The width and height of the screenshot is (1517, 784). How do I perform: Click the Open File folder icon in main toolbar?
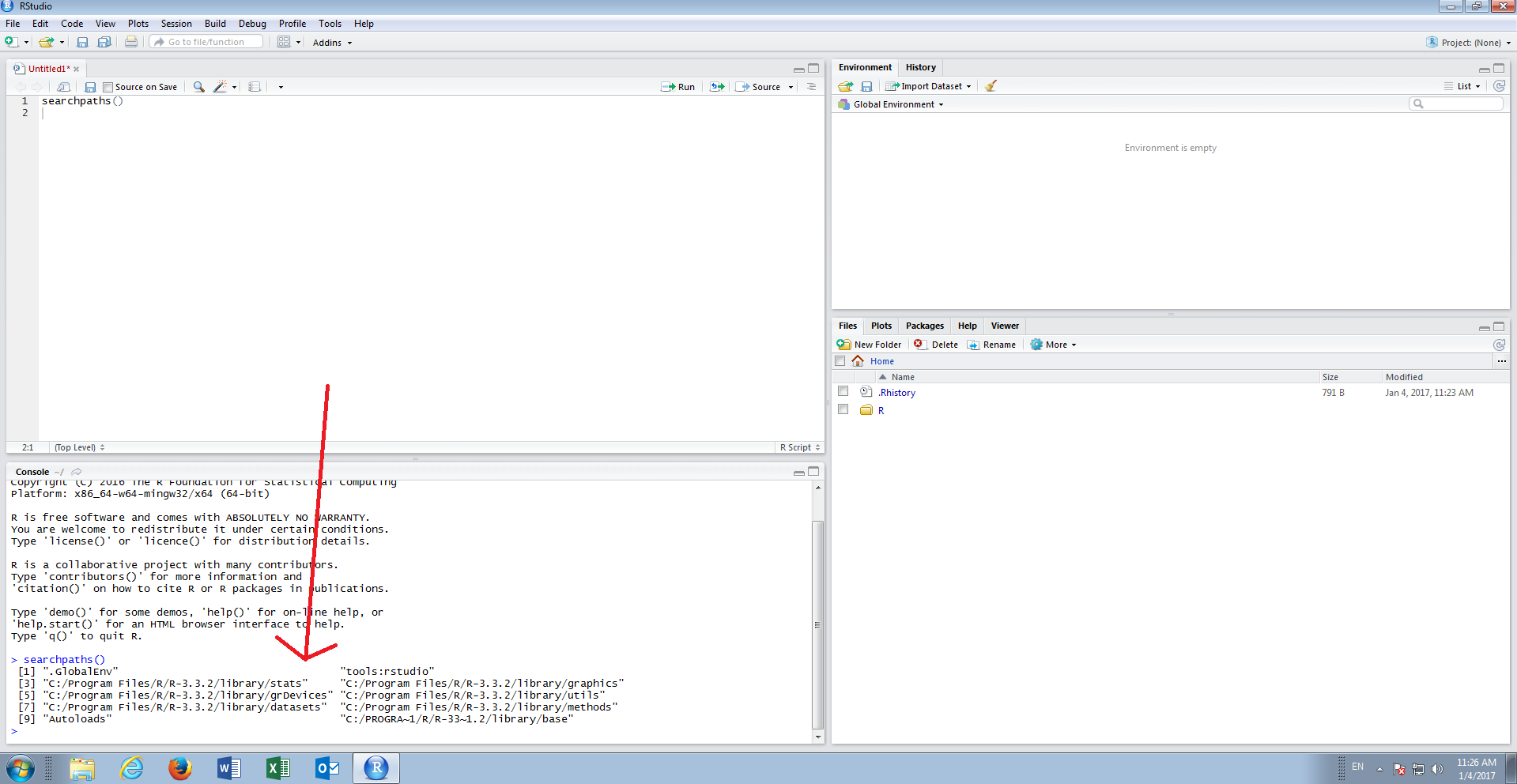(47, 42)
